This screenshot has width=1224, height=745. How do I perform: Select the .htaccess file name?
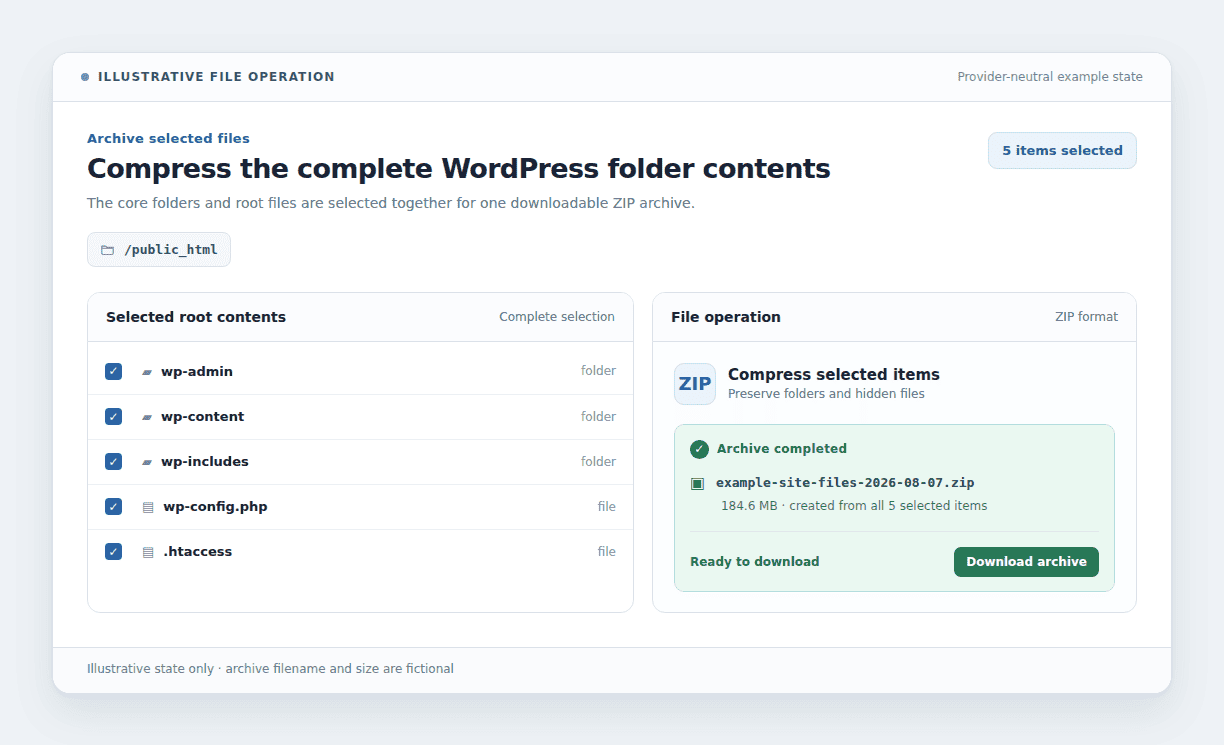(197, 551)
